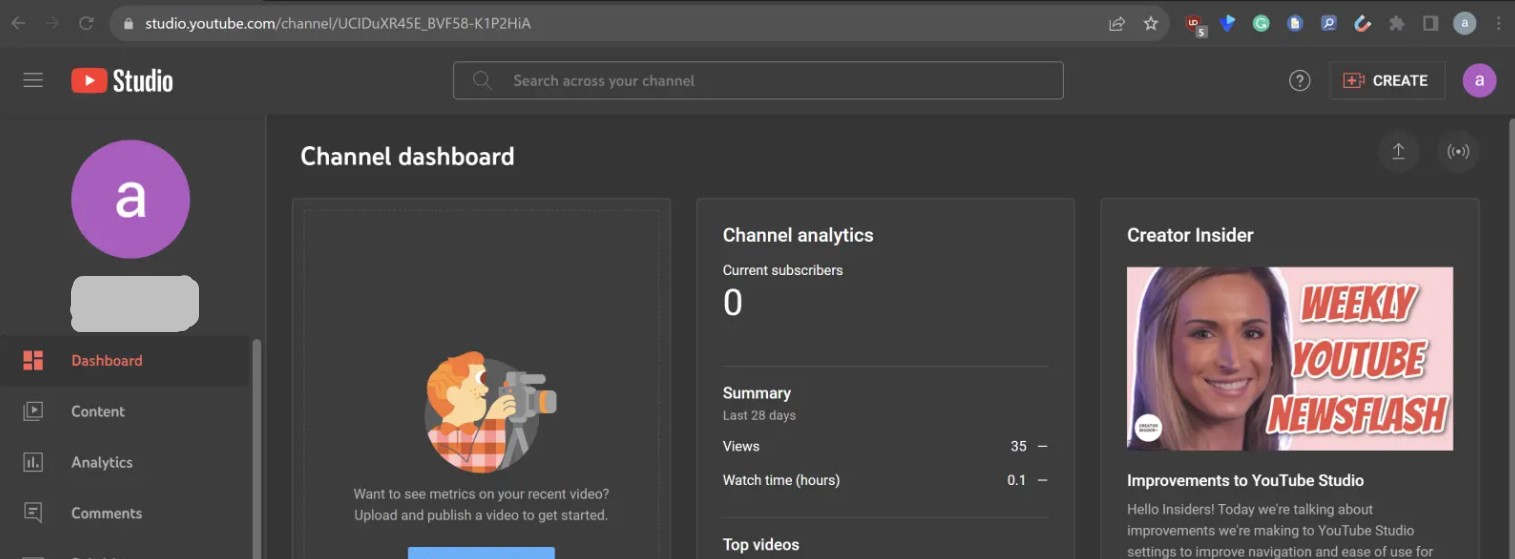Click the red extension icon with badge 5
Image resolution: width=1515 pixels, height=559 pixels.
pyautogui.click(x=1195, y=24)
